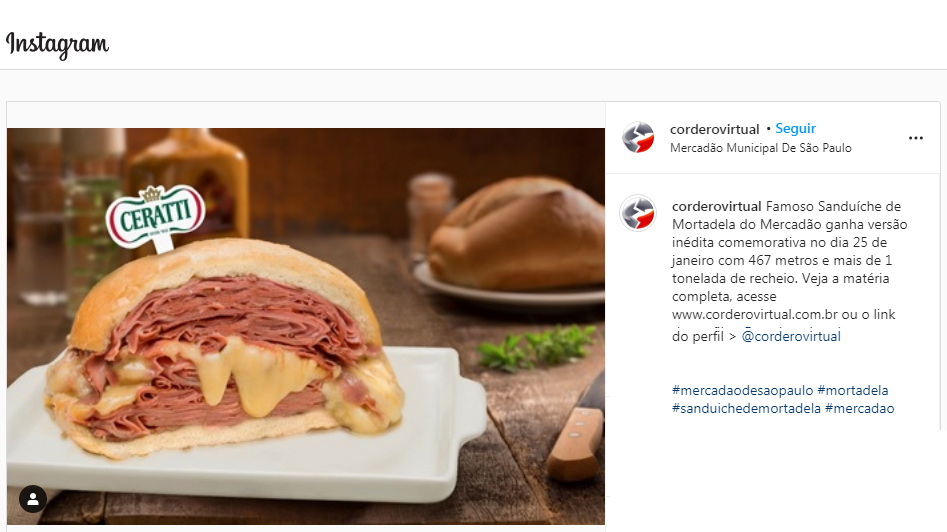Follow corderovirtual with the Seguir button
This screenshot has width=947, height=532.
795,129
